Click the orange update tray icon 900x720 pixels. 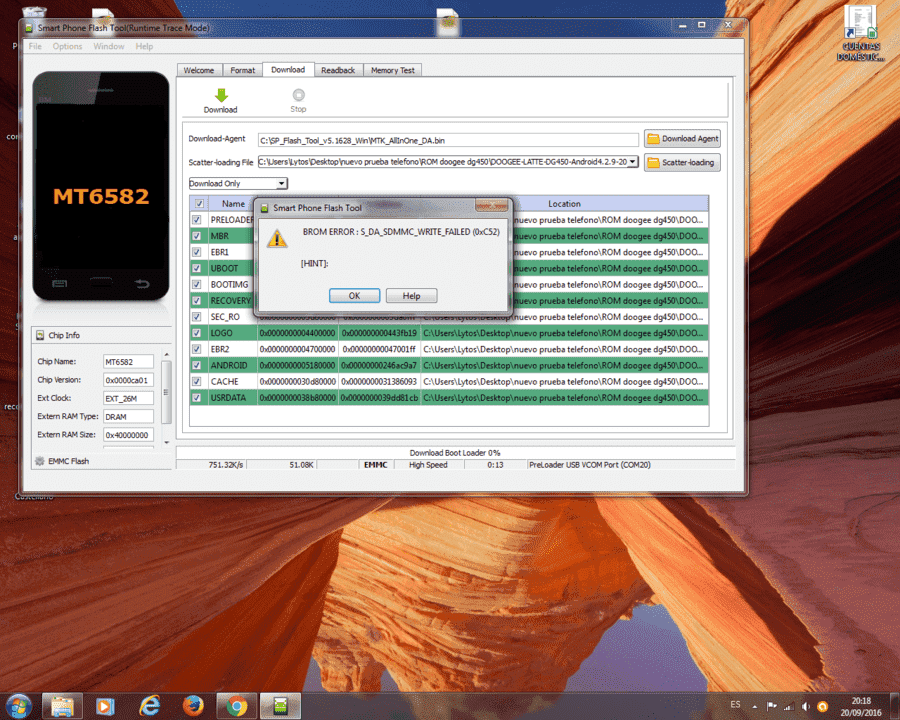click(x=823, y=706)
